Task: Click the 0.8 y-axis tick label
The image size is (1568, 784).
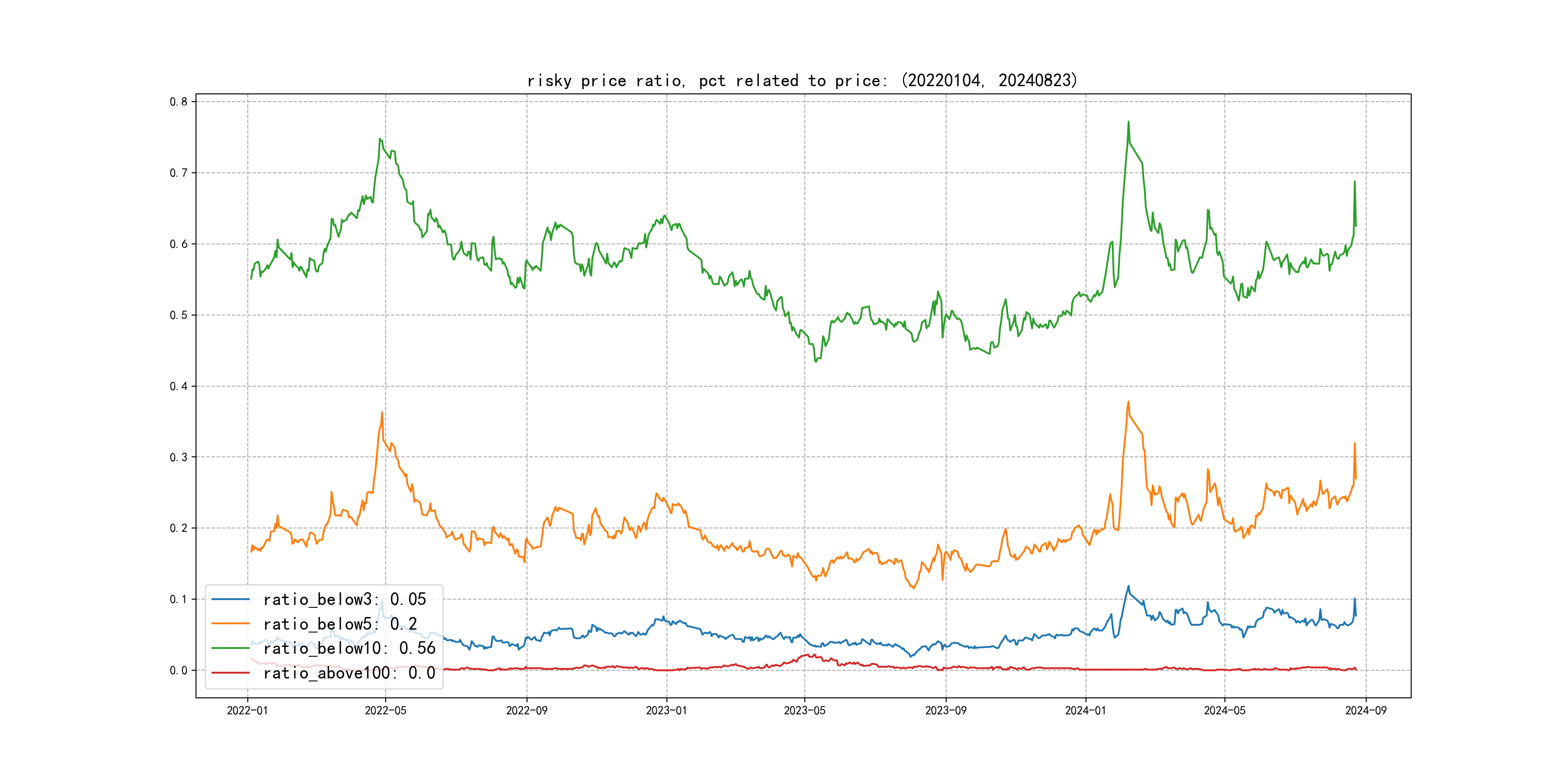Action: click(179, 102)
